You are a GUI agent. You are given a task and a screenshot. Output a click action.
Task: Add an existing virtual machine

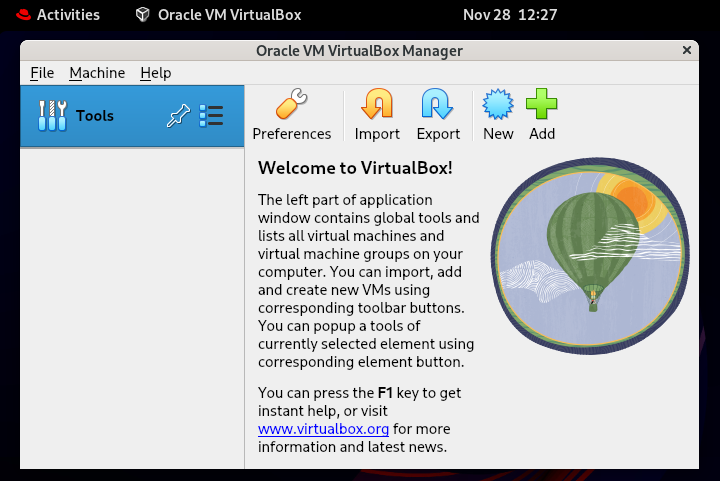point(542,115)
